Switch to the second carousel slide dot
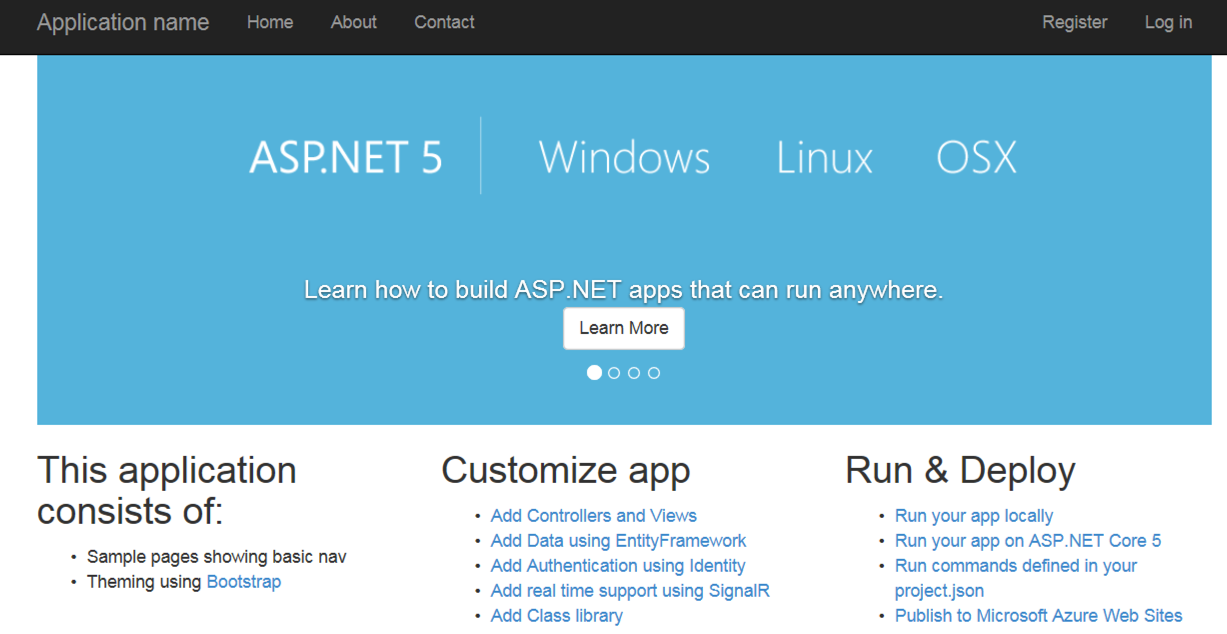Image resolution: width=1227 pixels, height=634 pixels. click(614, 373)
